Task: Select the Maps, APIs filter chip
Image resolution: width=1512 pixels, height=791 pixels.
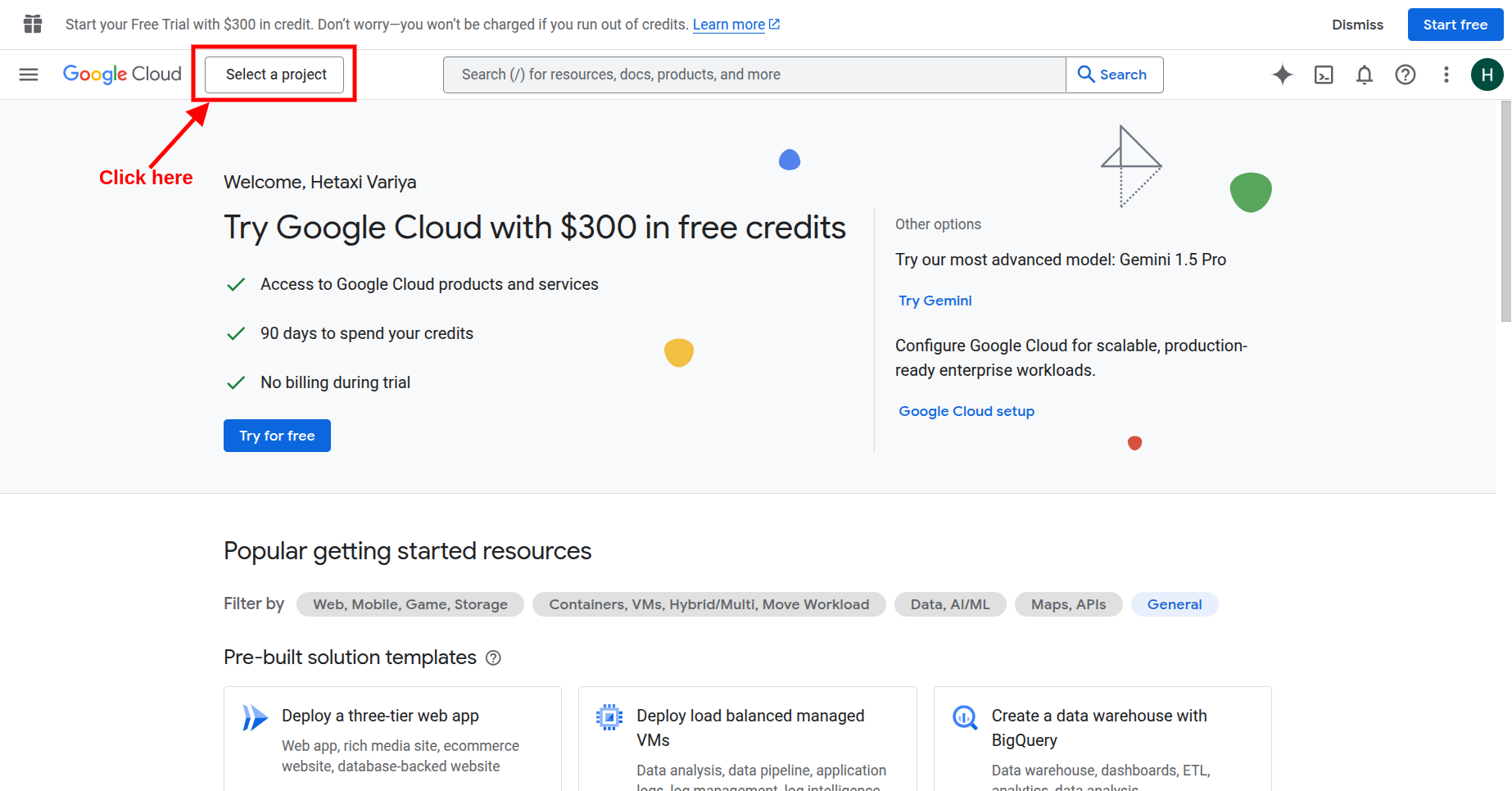Action: tap(1068, 604)
